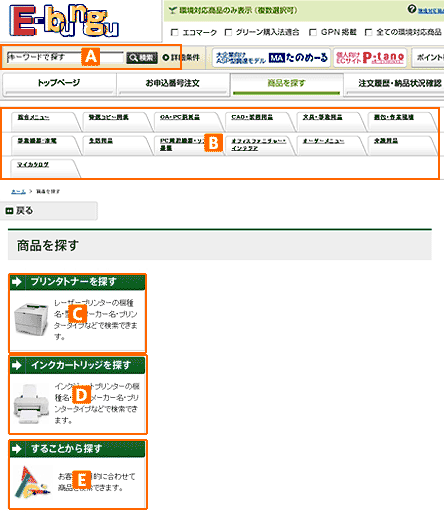
Task: Check the グリーン購入法適合 checkbox
Action: [x=228, y=32]
